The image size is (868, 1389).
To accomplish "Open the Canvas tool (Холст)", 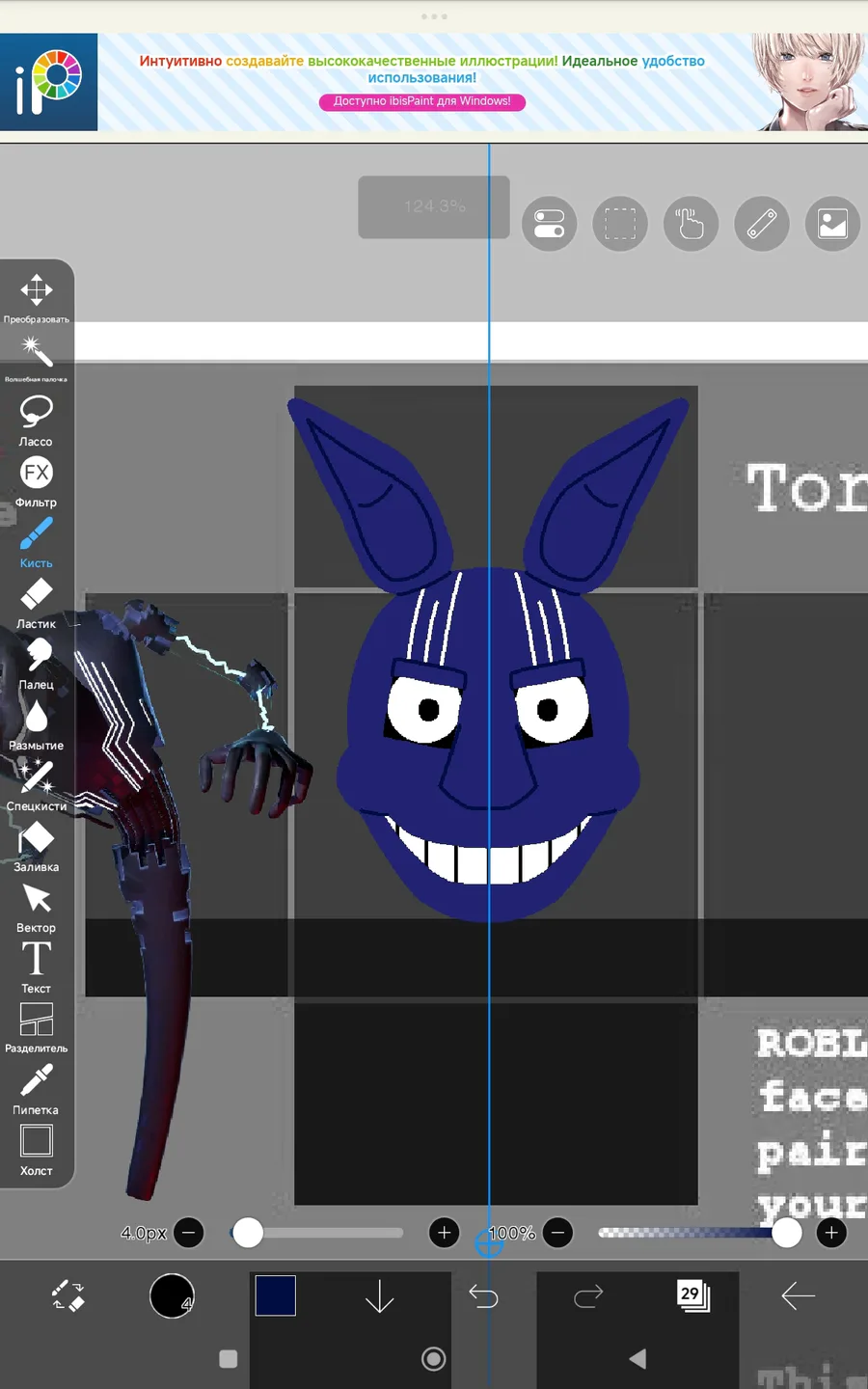I will [37, 1150].
